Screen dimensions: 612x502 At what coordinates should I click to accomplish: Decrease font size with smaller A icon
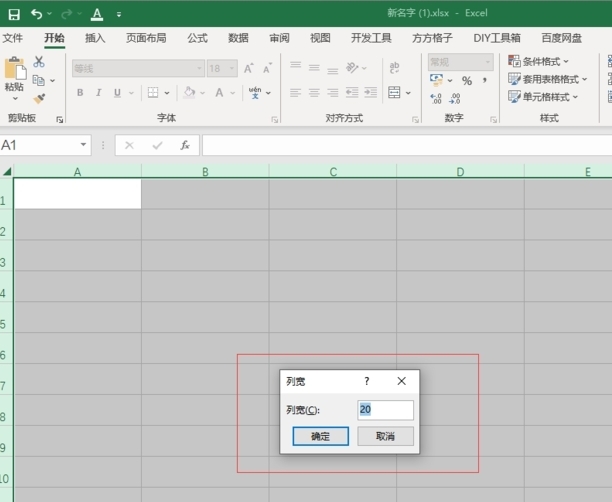point(267,68)
